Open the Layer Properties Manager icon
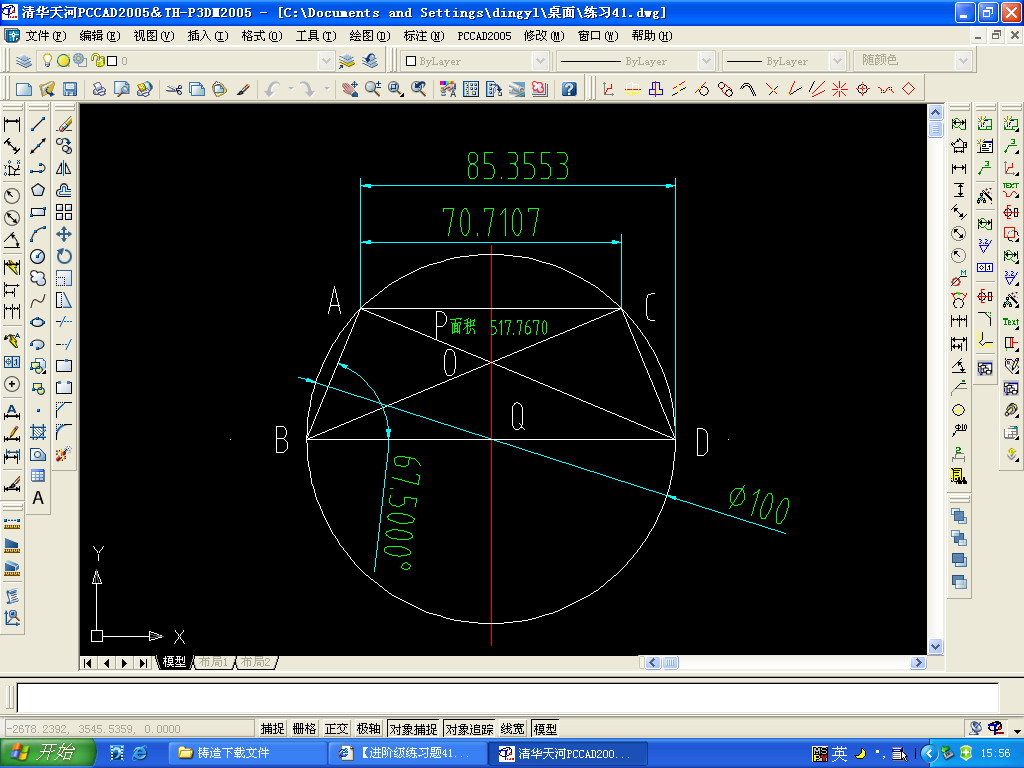 [x=24, y=61]
